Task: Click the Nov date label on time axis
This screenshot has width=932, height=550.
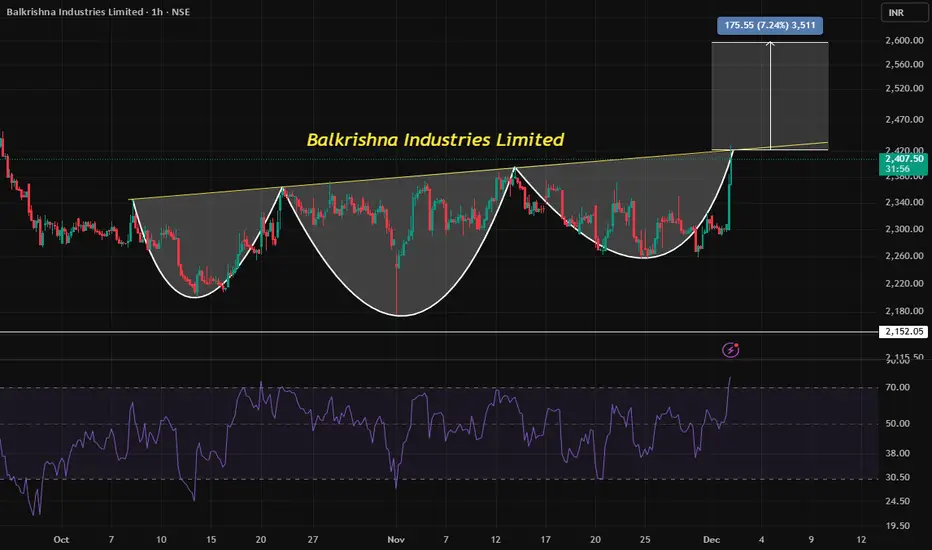Action: pos(396,539)
